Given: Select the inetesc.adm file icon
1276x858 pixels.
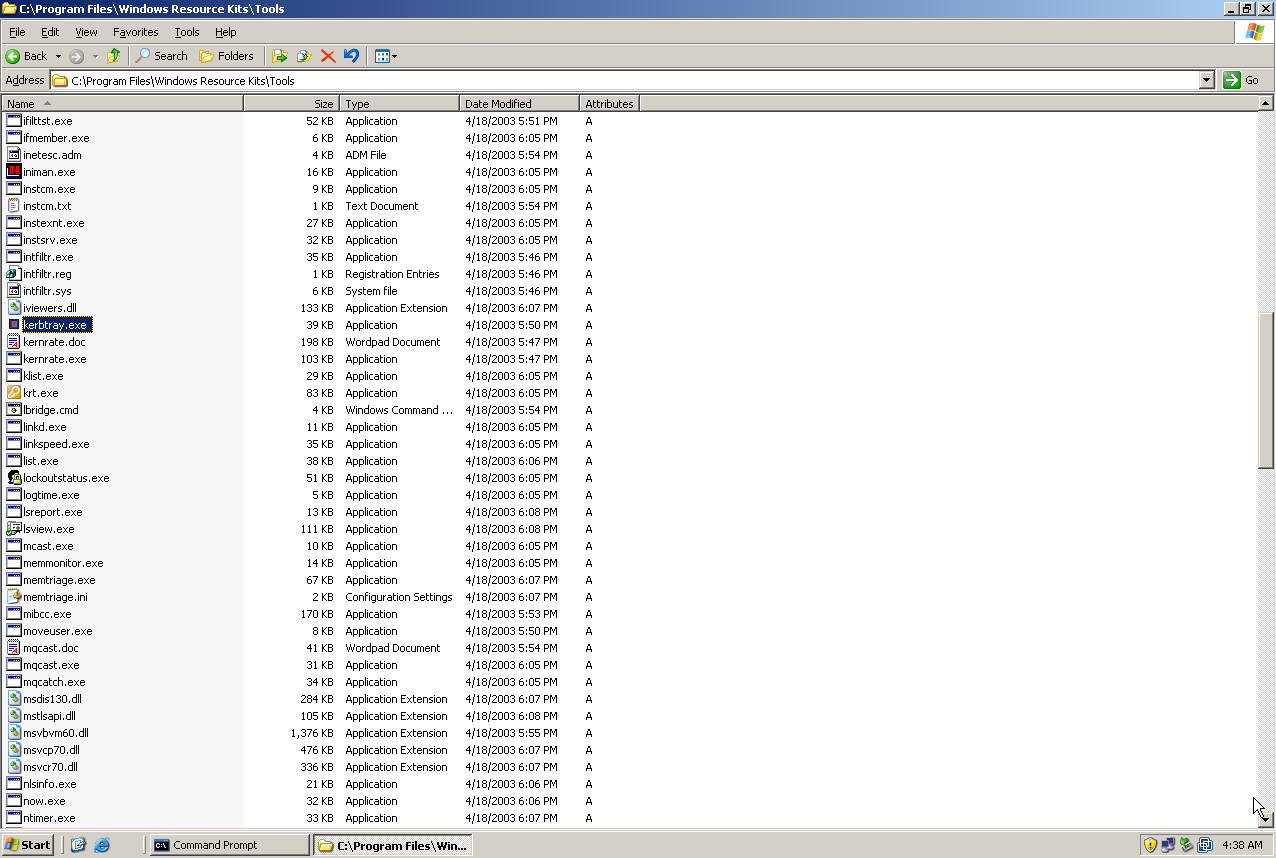Looking at the screenshot, I should [14, 155].
